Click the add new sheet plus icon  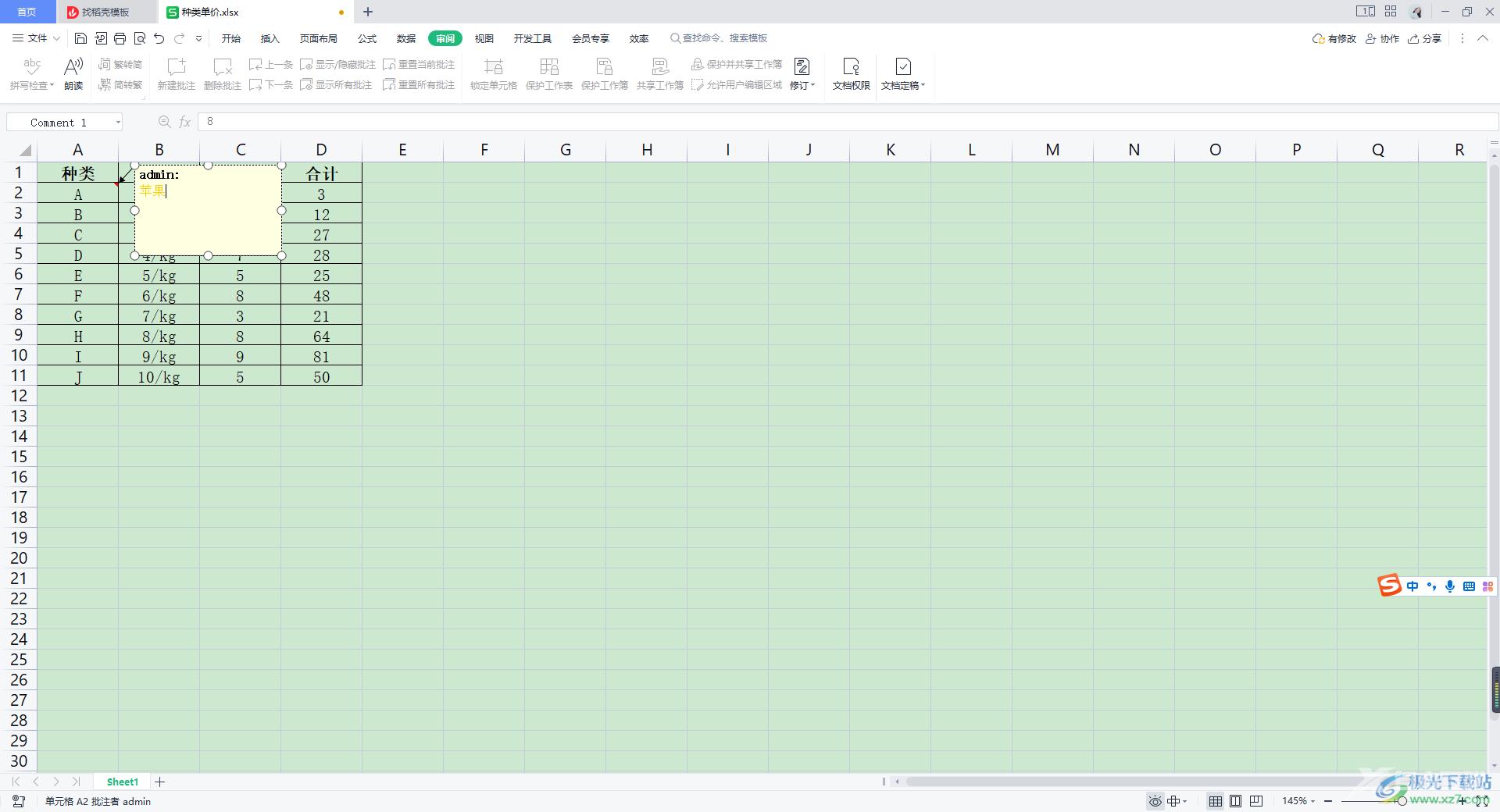click(x=160, y=782)
